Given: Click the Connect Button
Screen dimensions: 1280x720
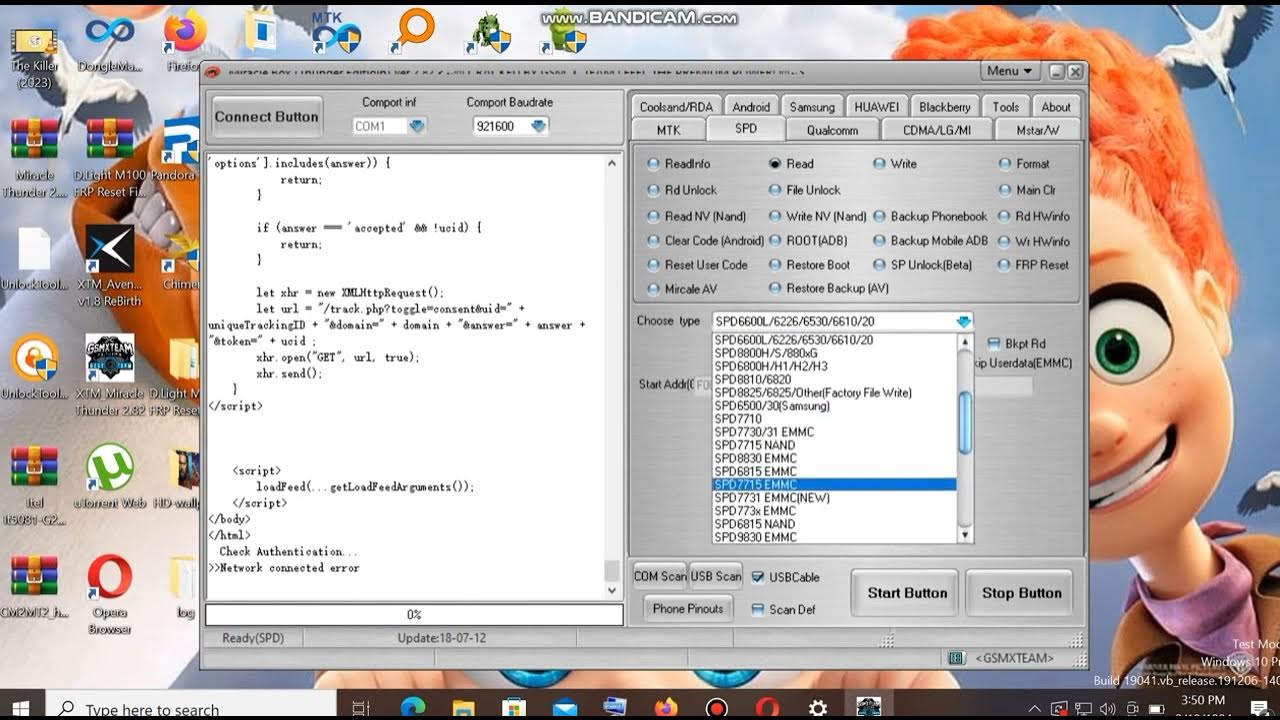Looking at the screenshot, I should tap(266, 117).
